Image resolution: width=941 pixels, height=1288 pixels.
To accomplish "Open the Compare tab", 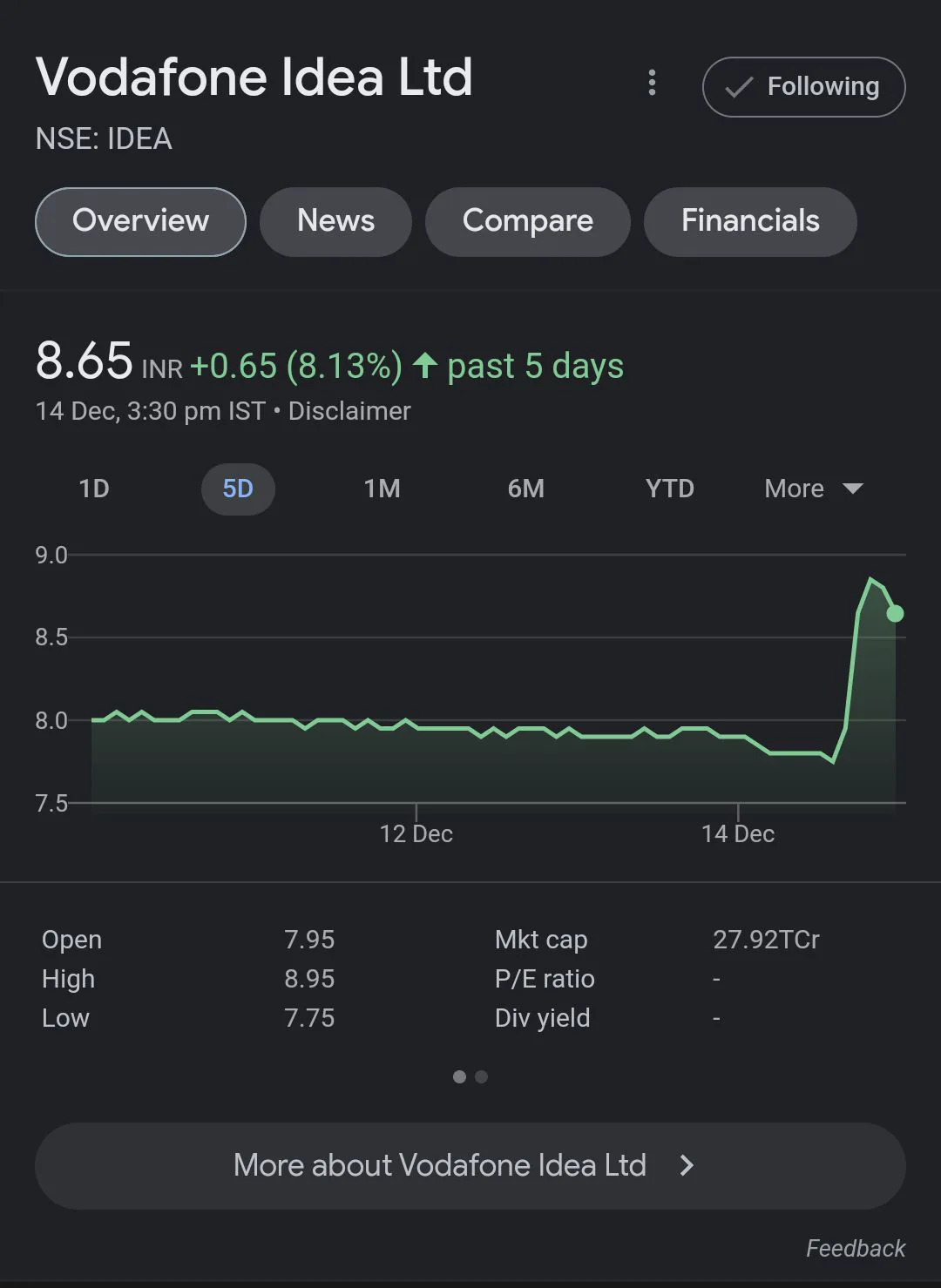I will (x=527, y=221).
